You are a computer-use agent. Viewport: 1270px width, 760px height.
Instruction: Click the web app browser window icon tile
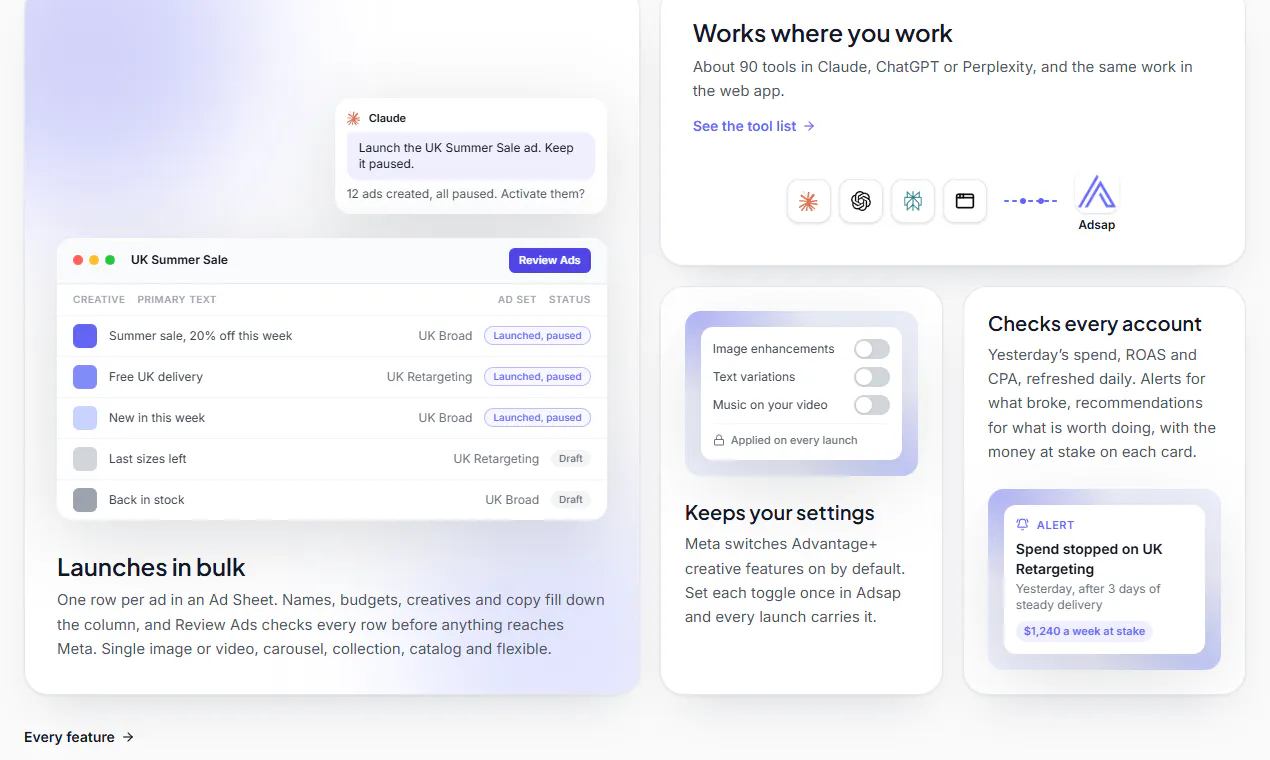(x=965, y=201)
